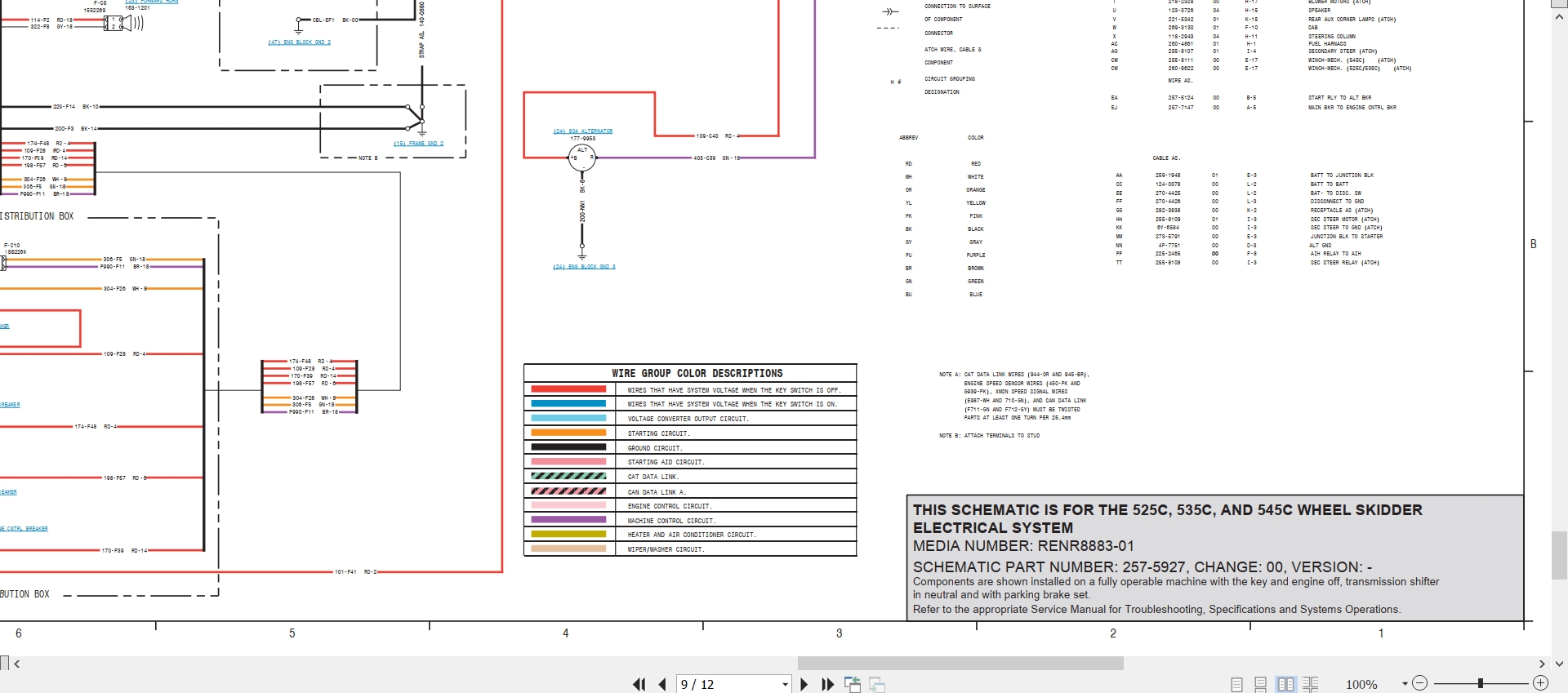The height and width of the screenshot is (693, 1568).
Task: Click grid row marker B
Action: (x=1533, y=244)
